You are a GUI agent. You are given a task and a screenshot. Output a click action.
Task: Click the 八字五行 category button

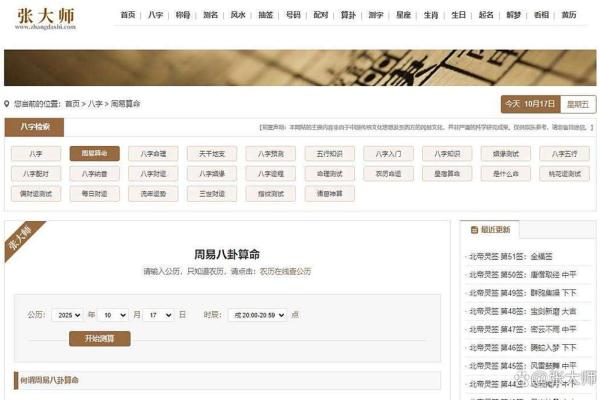point(564,154)
